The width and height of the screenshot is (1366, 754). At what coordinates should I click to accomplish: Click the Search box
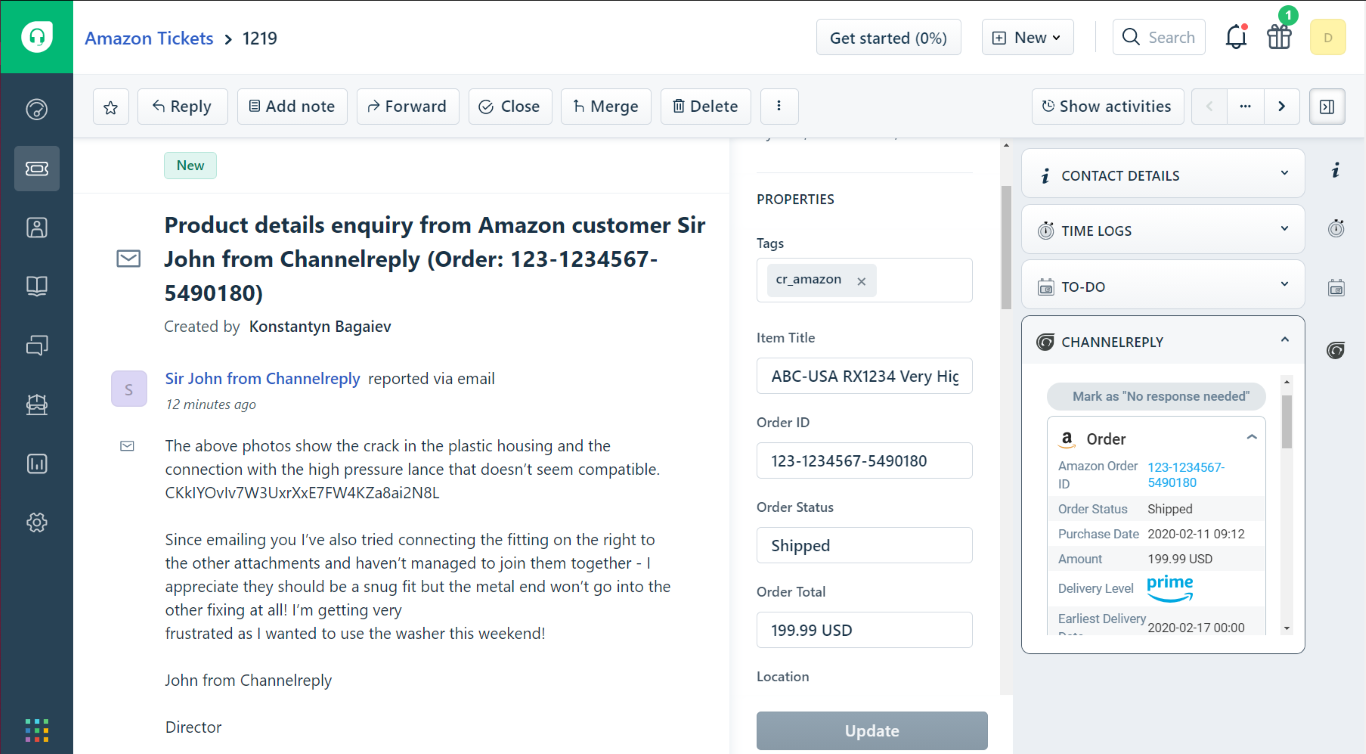coord(1159,38)
